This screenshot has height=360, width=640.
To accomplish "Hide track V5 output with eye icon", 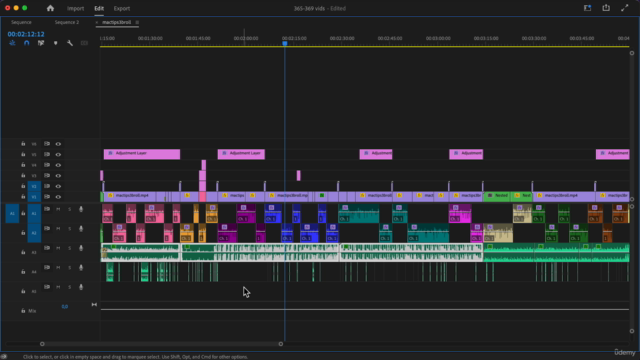I will tap(58, 155).
